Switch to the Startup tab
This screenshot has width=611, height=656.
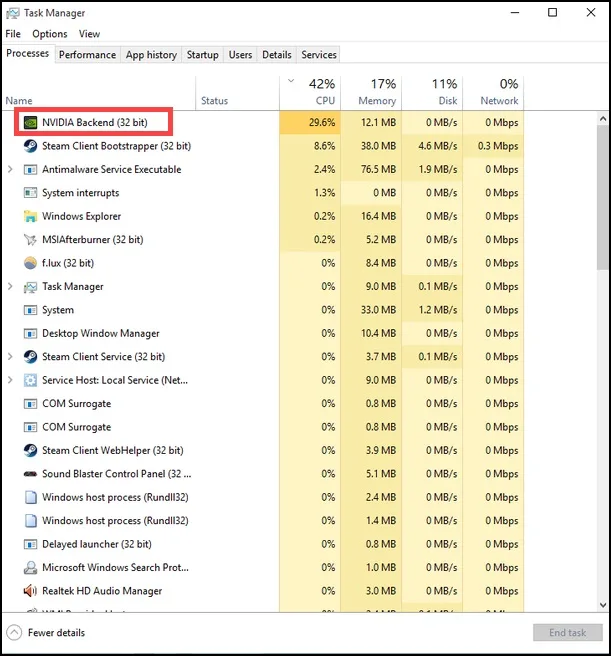pyautogui.click(x=203, y=55)
